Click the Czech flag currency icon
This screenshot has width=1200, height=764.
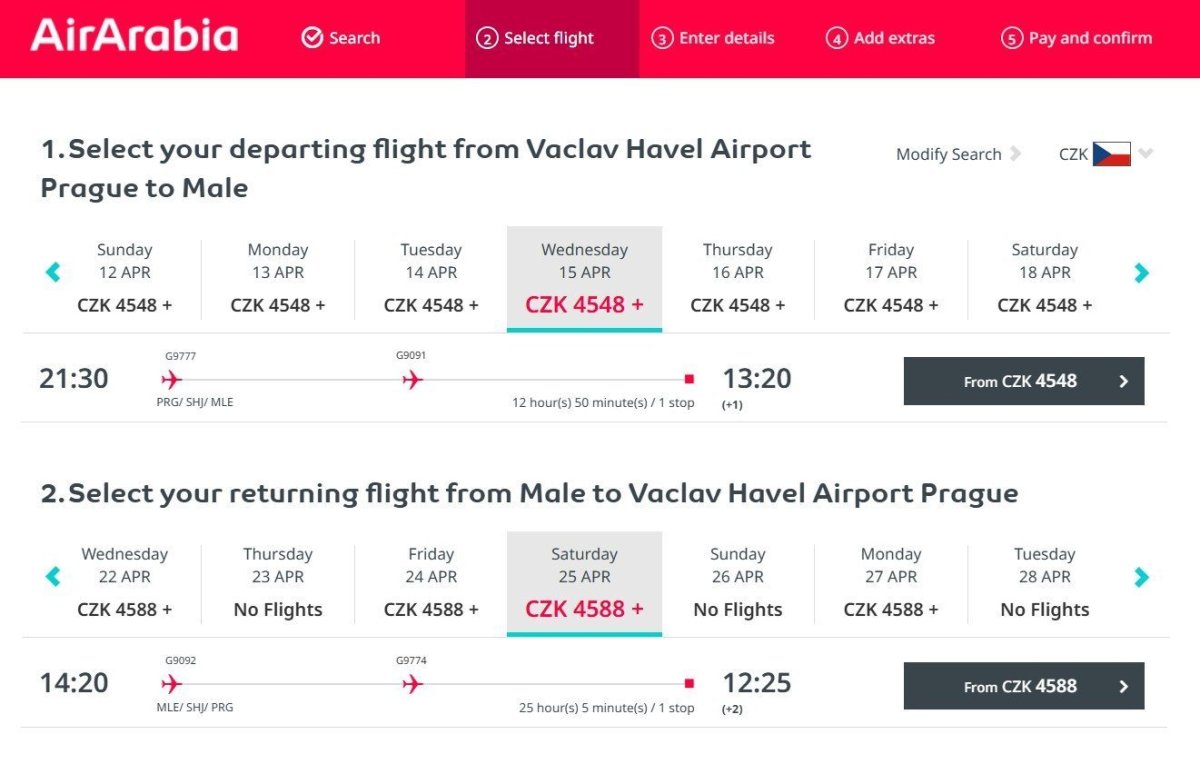point(1111,154)
